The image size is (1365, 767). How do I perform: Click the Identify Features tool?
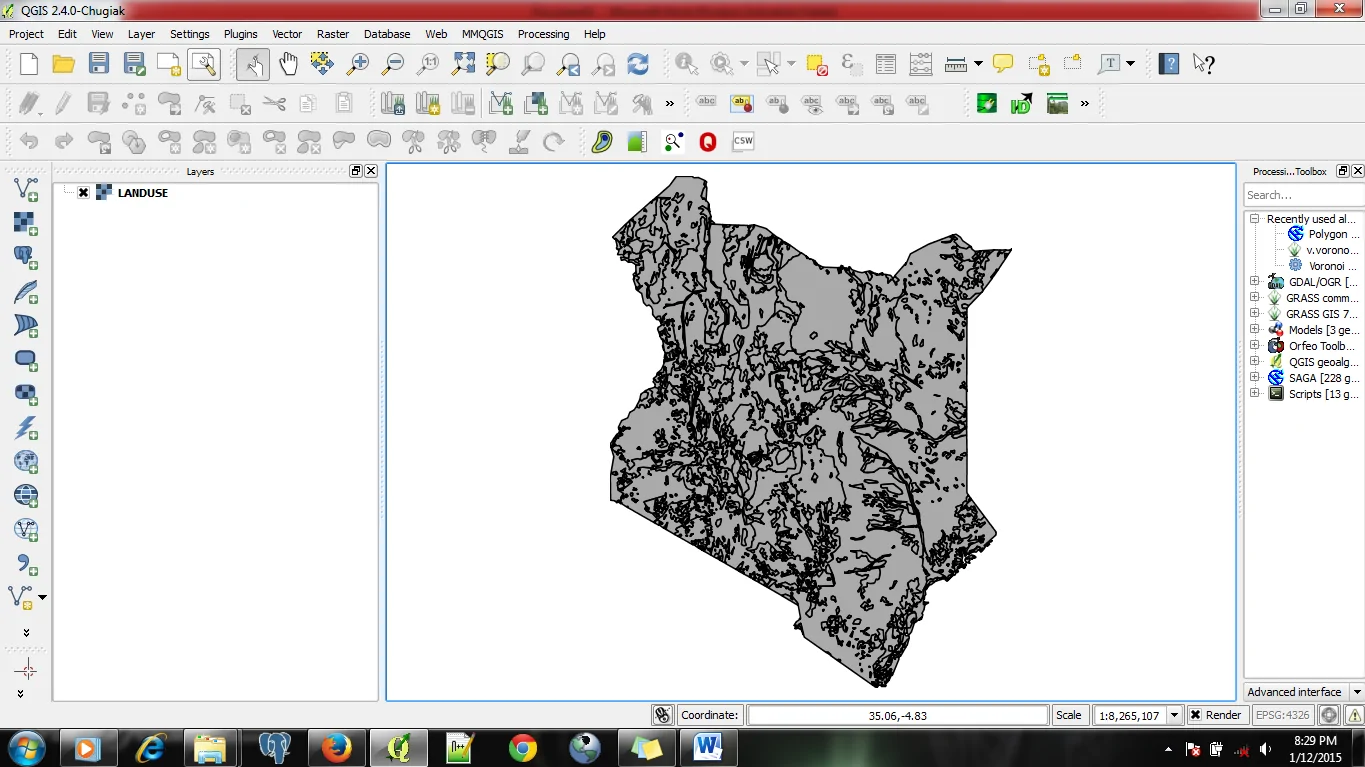tap(686, 64)
